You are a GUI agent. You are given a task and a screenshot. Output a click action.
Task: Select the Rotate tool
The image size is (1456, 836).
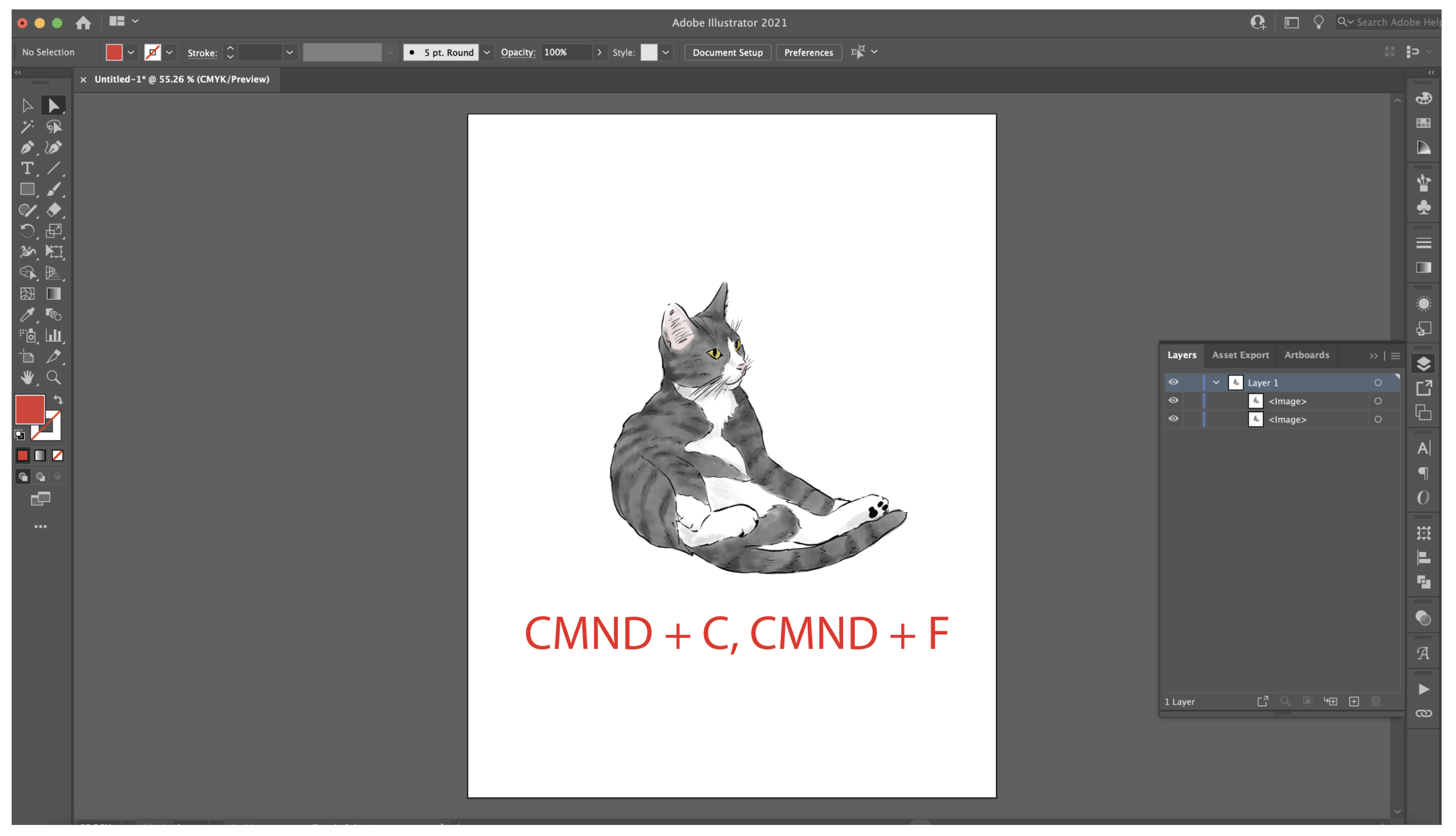(x=27, y=231)
